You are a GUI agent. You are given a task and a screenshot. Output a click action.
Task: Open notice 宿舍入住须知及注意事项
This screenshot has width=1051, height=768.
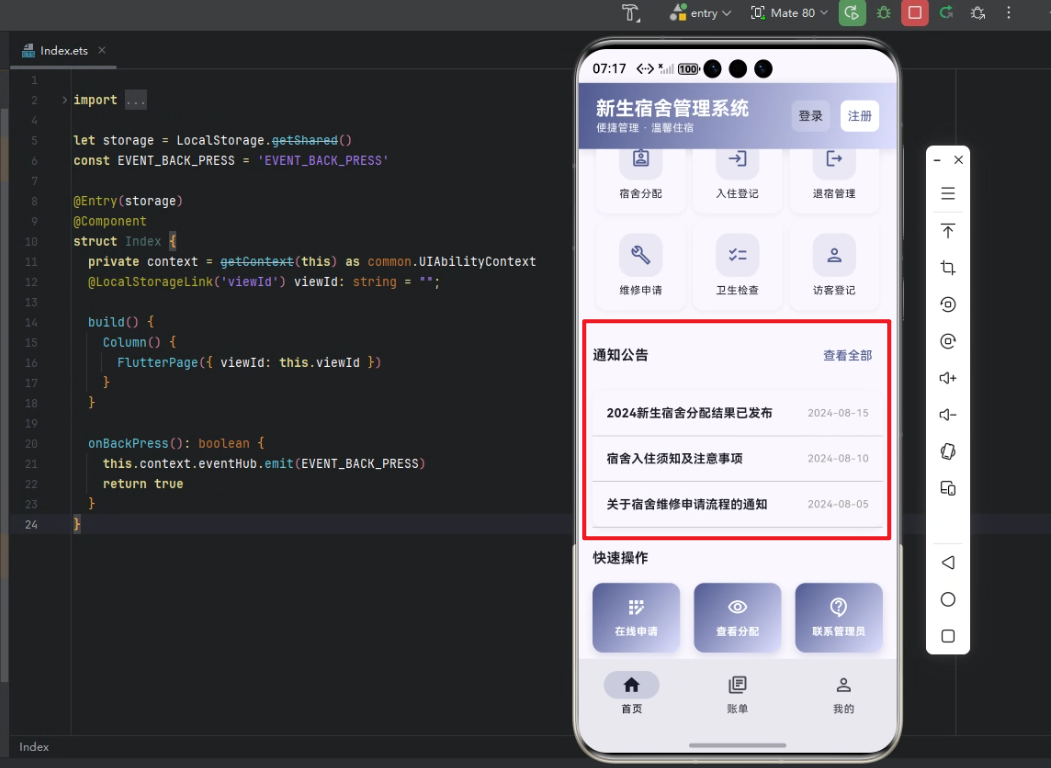737,458
